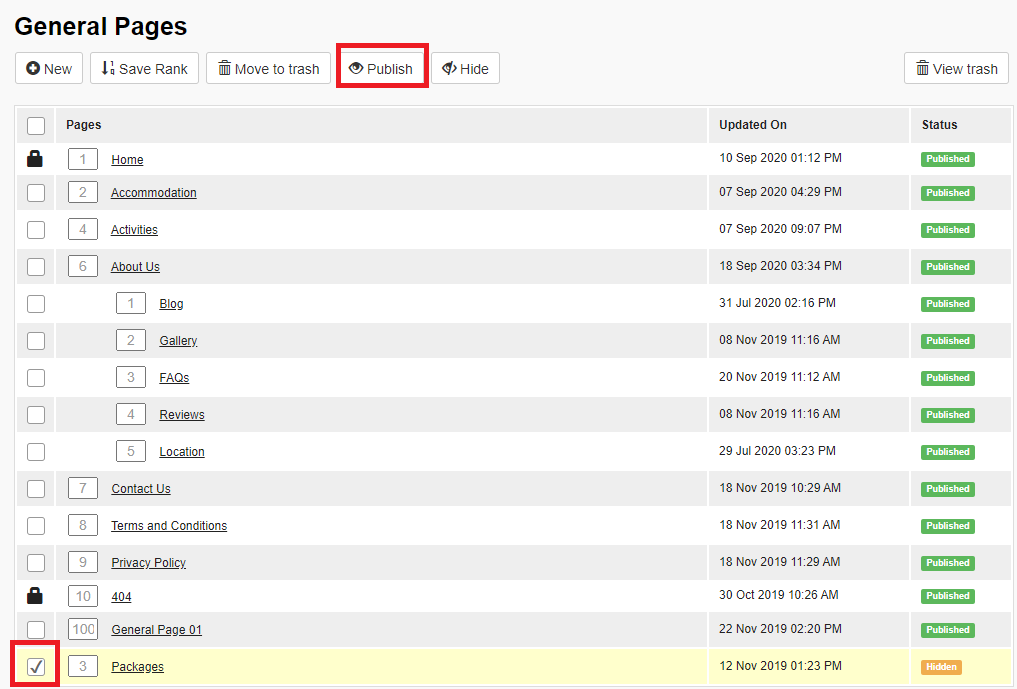
Task: Click Published badge on the Blog row
Action: (947, 304)
